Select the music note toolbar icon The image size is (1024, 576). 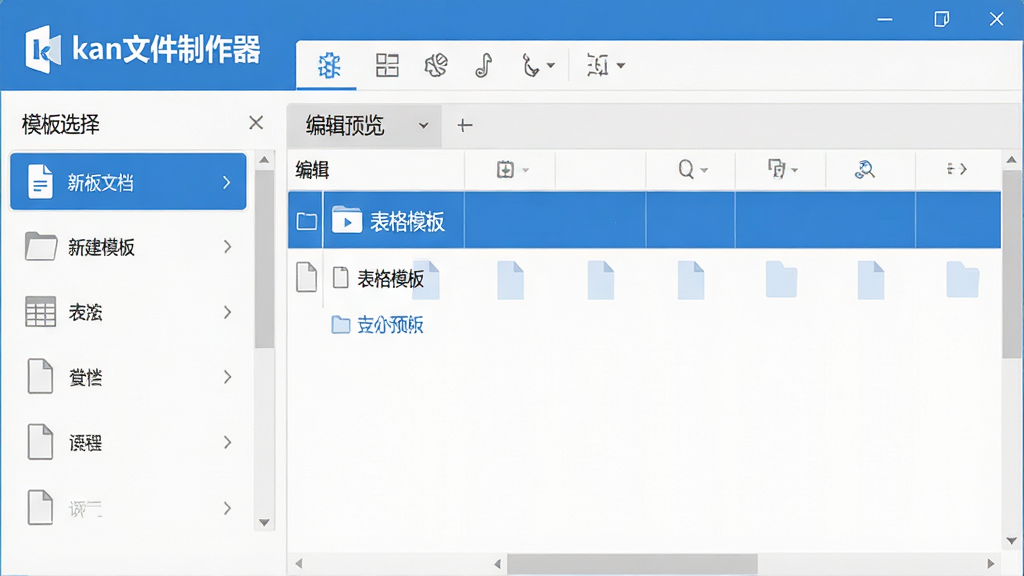[x=483, y=65]
